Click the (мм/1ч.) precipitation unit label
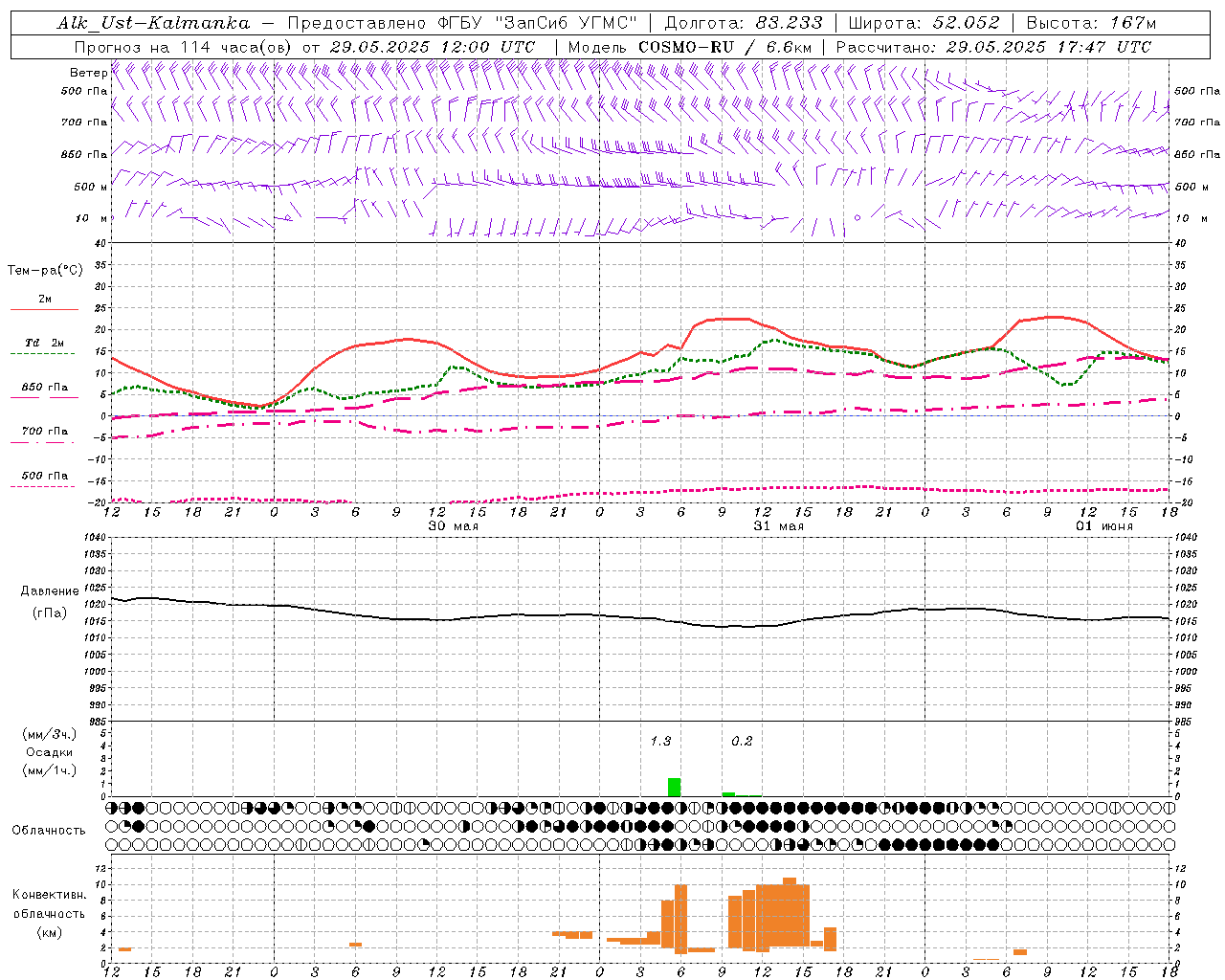The image size is (1225, 980). click(x=49, y=770)
